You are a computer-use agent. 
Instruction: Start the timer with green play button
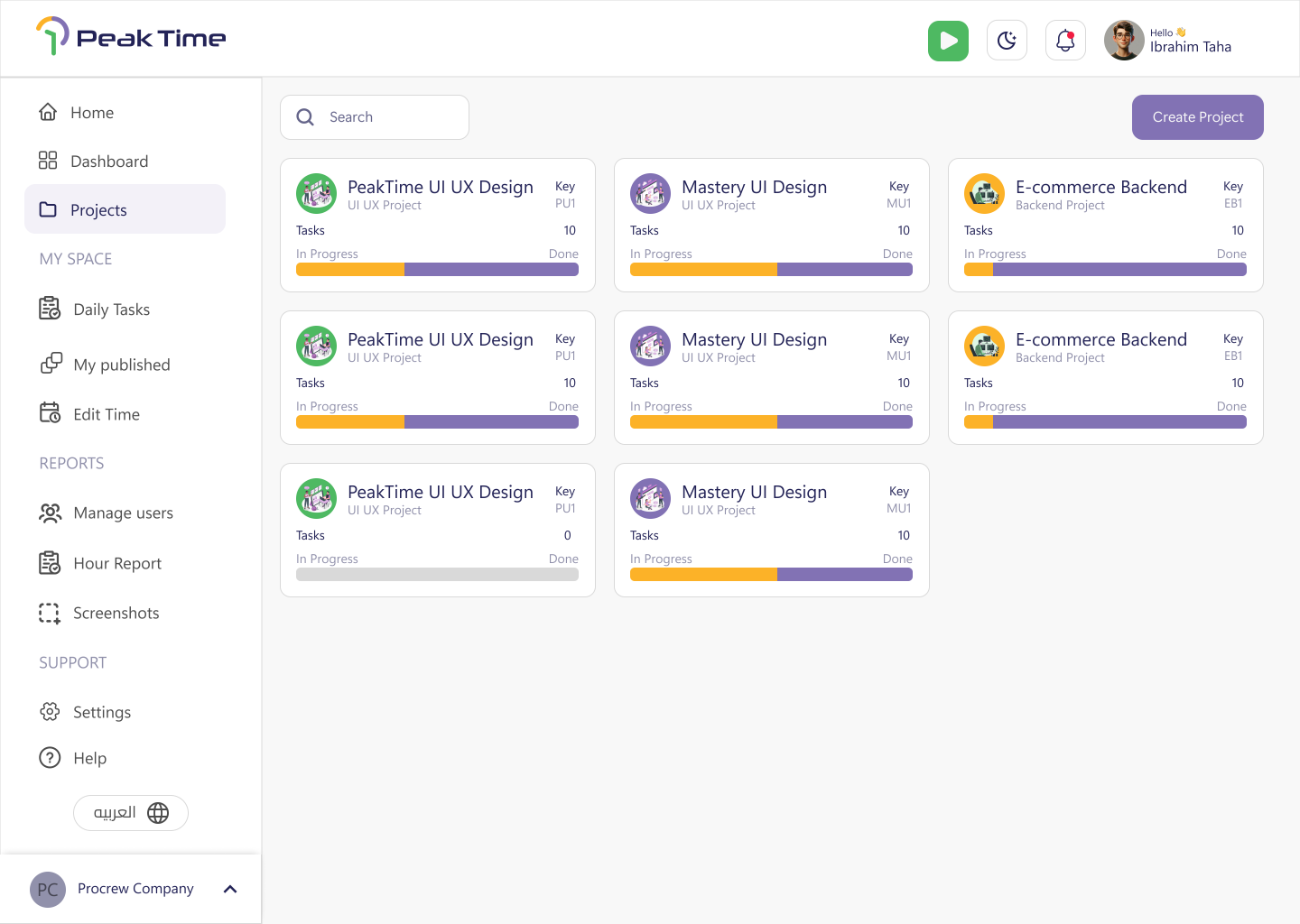[948, 41]
